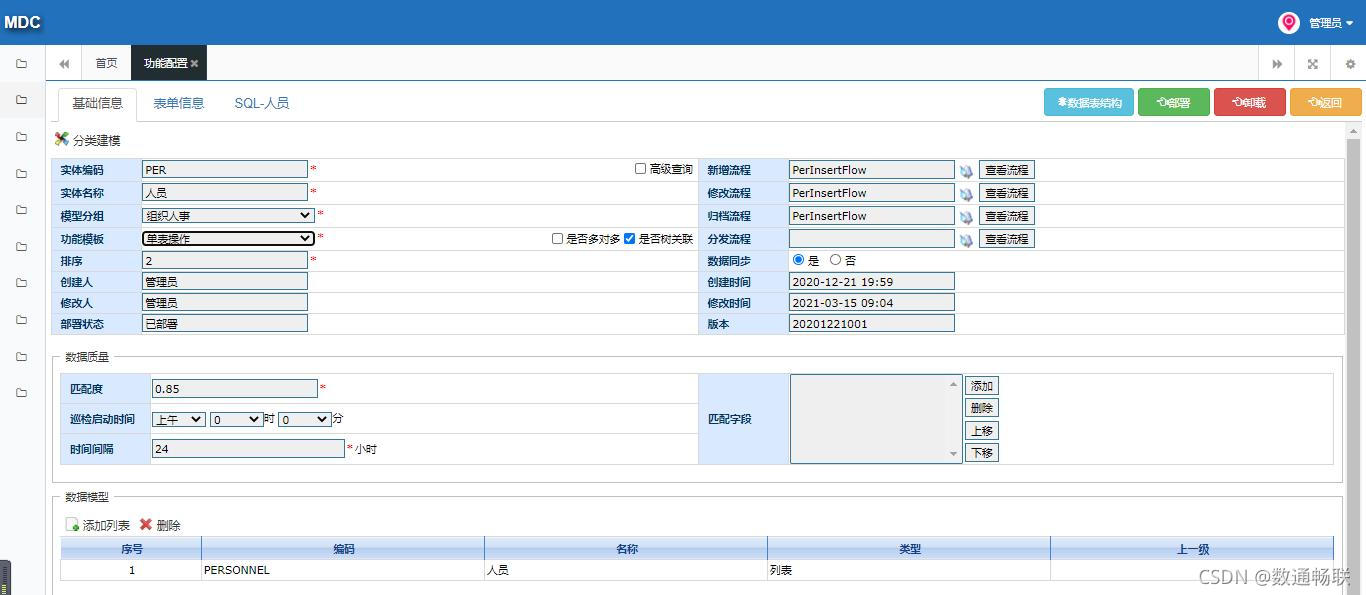This screenshot has width=1366, height=595.
Task: Click the flow picker icon beside 归档流程
Action: coord(966,217)
